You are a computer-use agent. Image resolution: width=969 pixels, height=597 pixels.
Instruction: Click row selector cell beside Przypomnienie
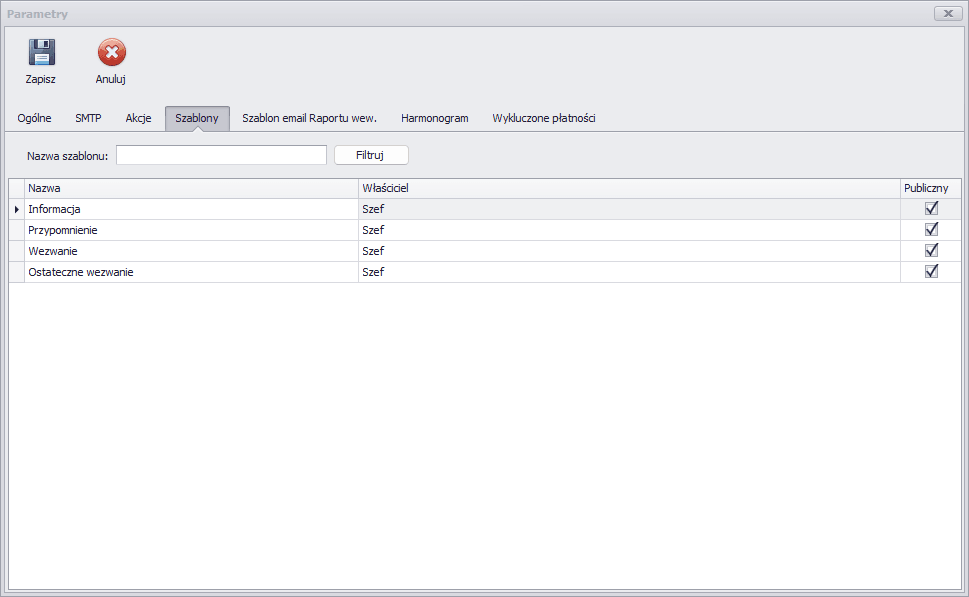coord(17,230)
